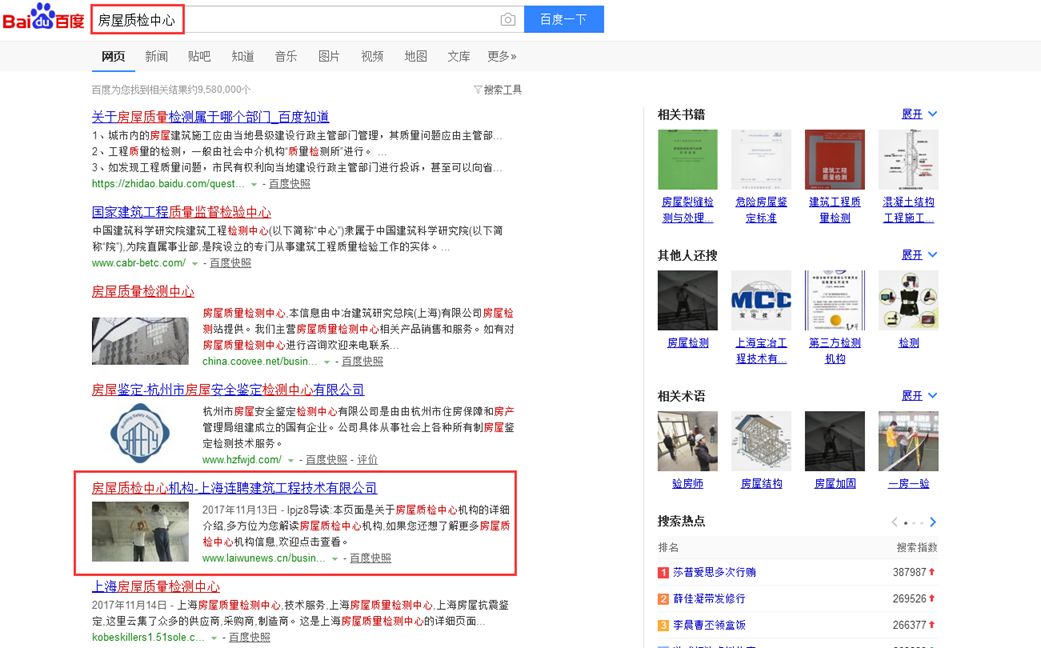Switch to the 地图 tab

click(x=416, y=56)
